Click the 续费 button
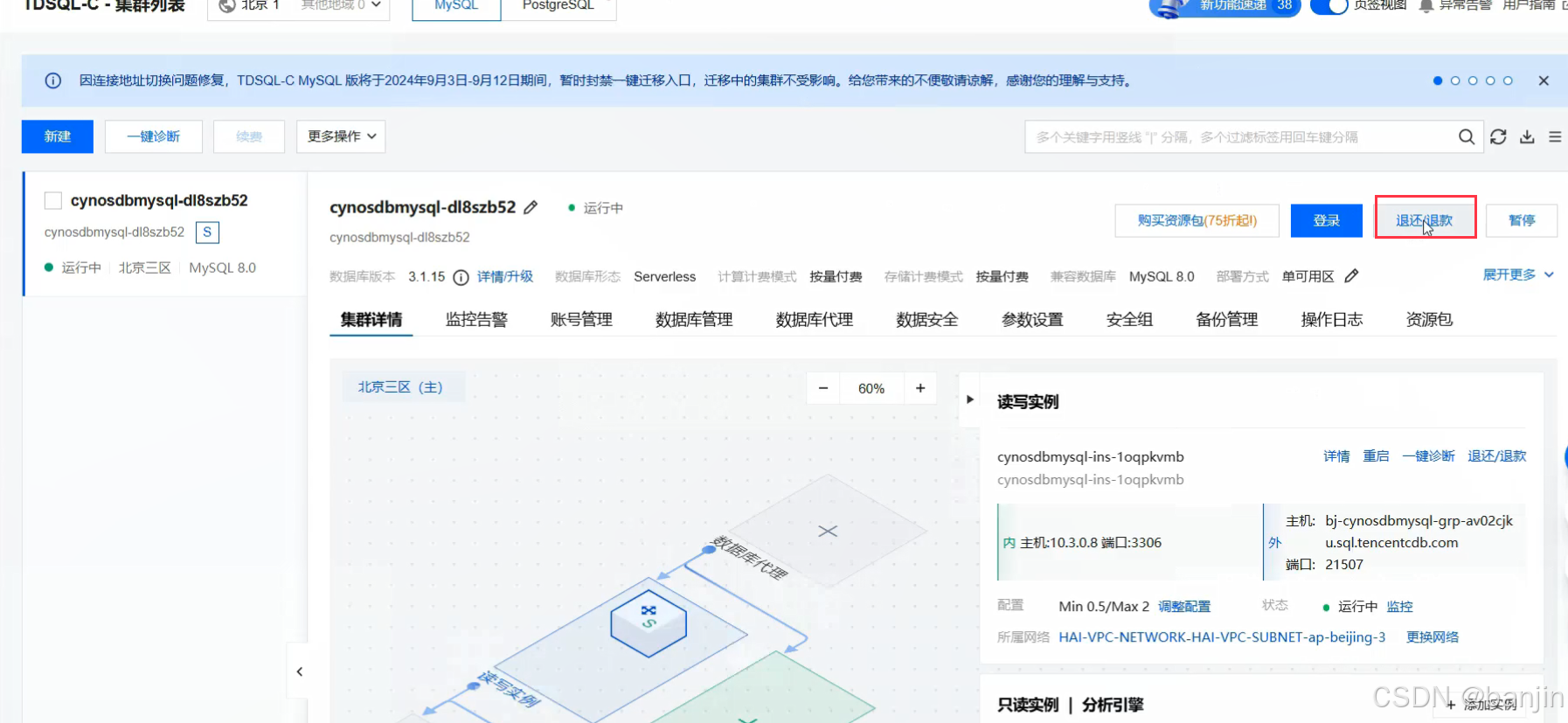 [x=249, y=136]
